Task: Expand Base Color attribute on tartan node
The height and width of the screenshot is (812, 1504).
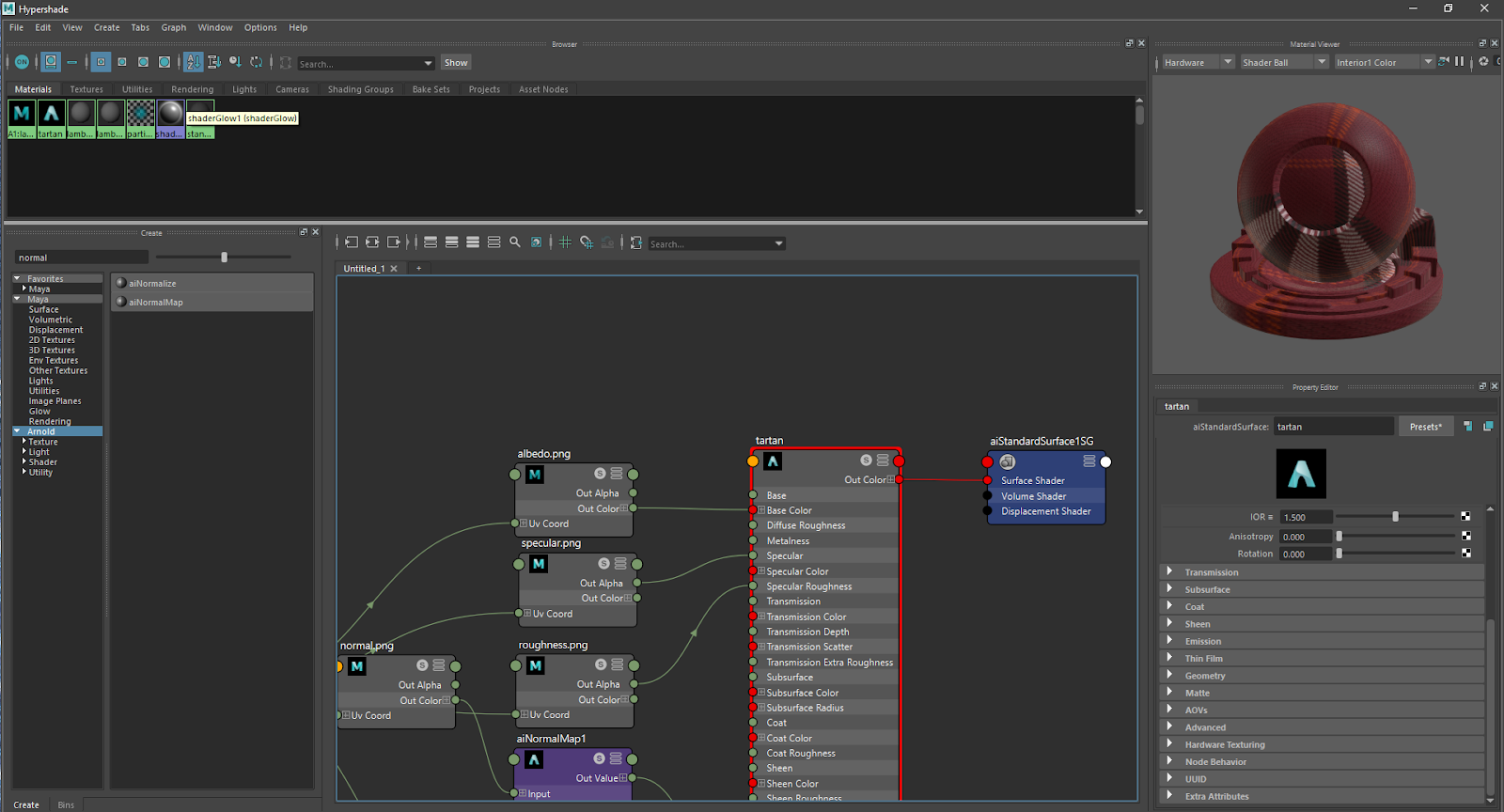Action: click(761, 510)
